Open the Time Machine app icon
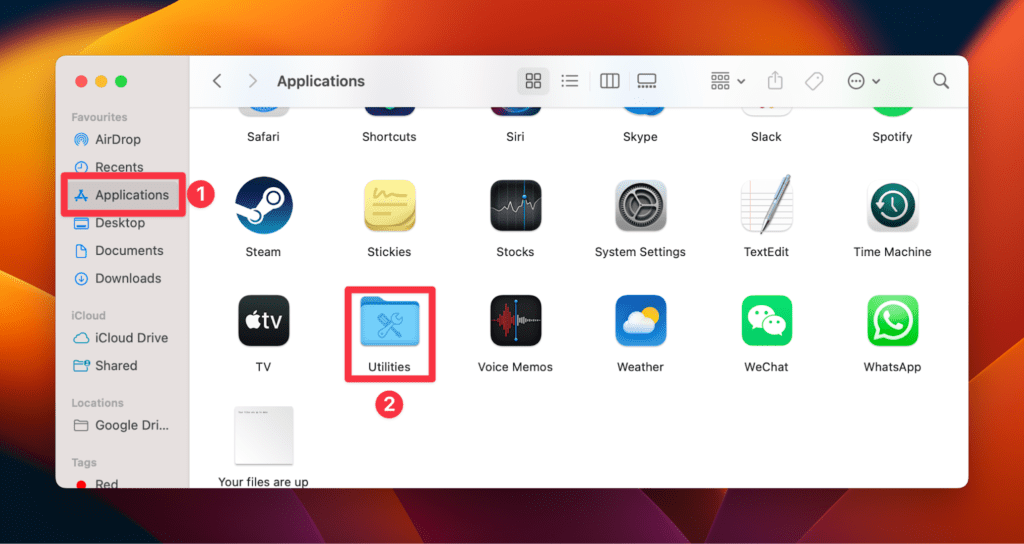The width and height of the screenshot is (1024, 544). (892, 205)
